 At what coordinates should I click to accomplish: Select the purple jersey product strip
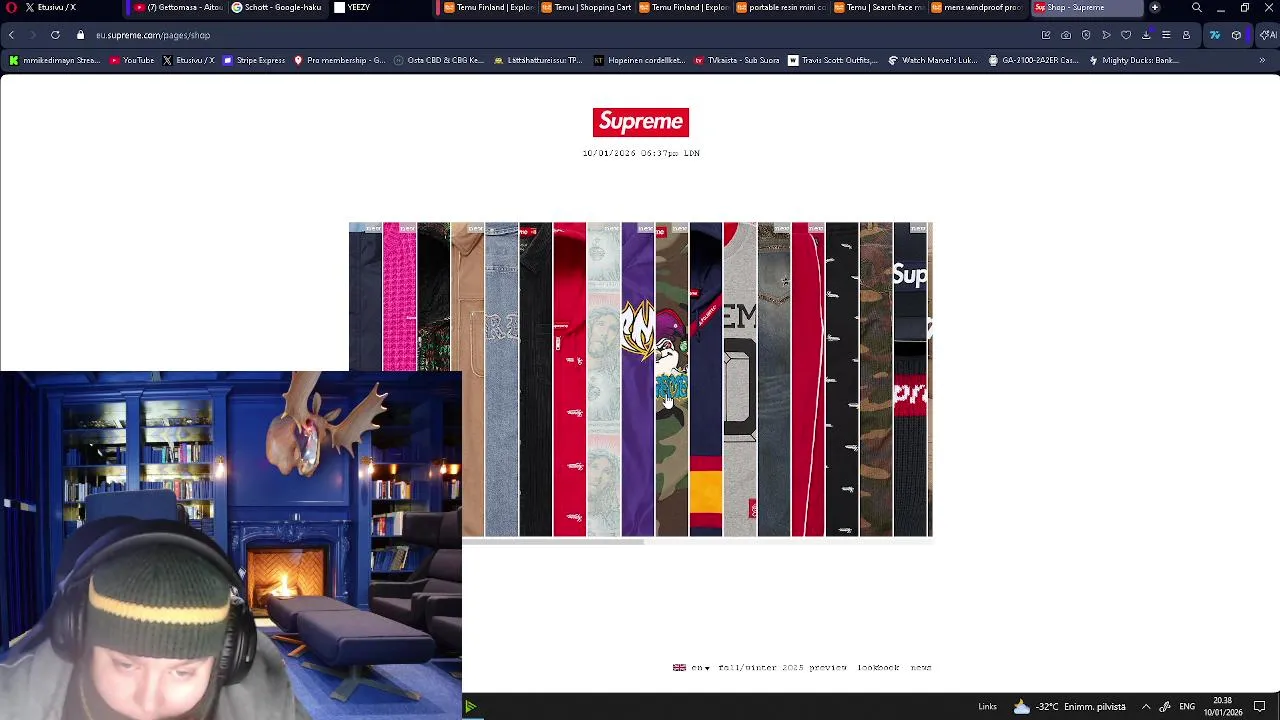pyautogui.click(x=637, y=380)
